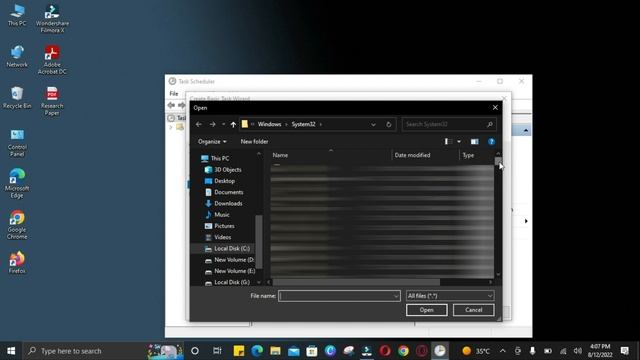Open Wondershare Filmora X desktop shortcut
The image size is (640, 360).
[x=52, y=19]
